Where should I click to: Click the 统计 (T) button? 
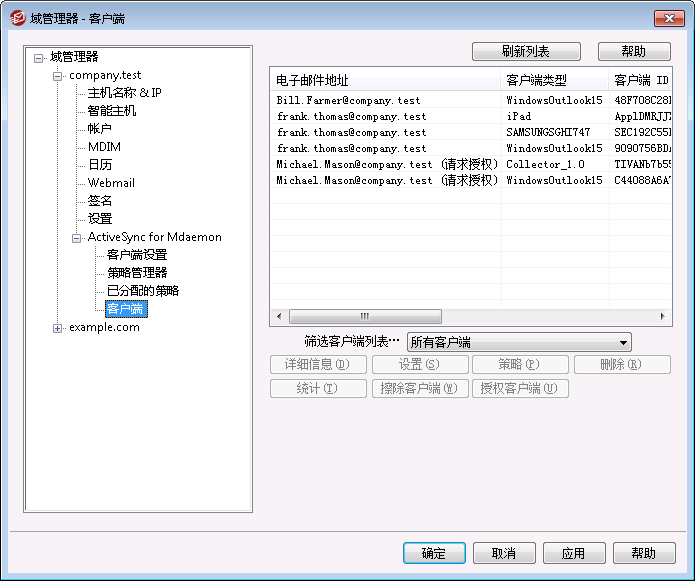coord(318,389)
